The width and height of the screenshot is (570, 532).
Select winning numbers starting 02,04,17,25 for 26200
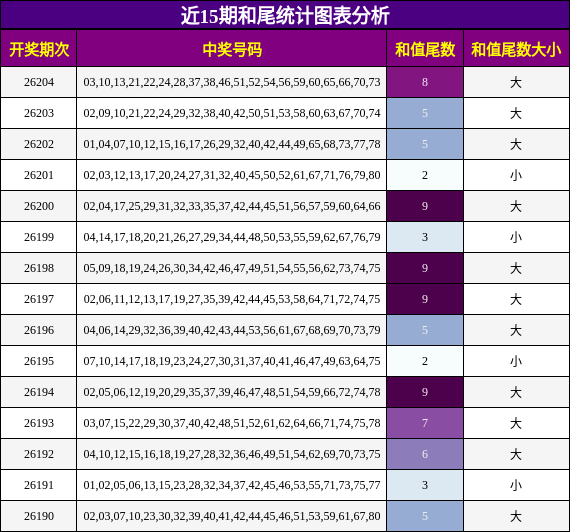pos(232,206)
